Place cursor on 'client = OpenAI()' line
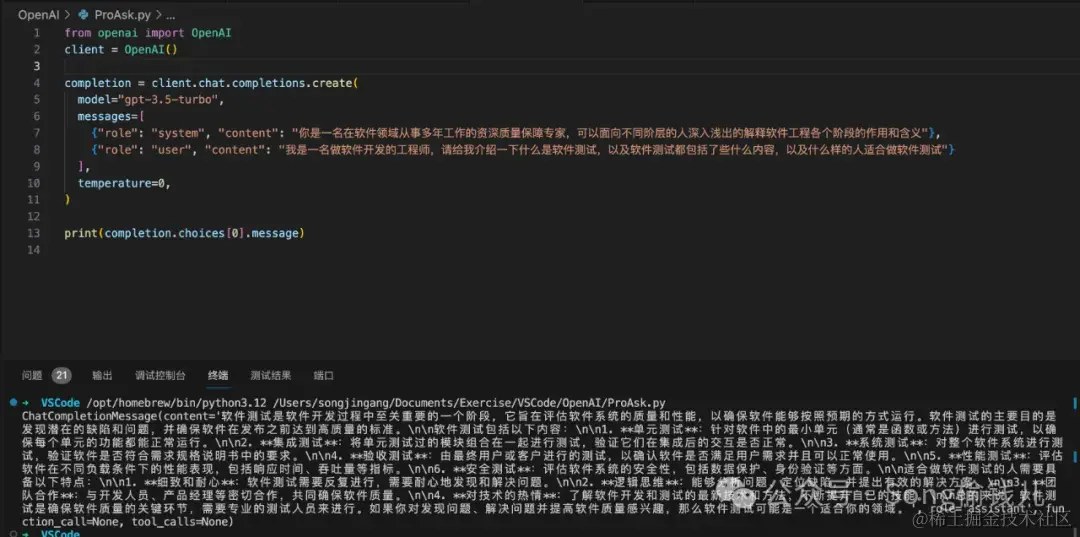This screenshot has height=537, width=1080. [x=121, y=50]
